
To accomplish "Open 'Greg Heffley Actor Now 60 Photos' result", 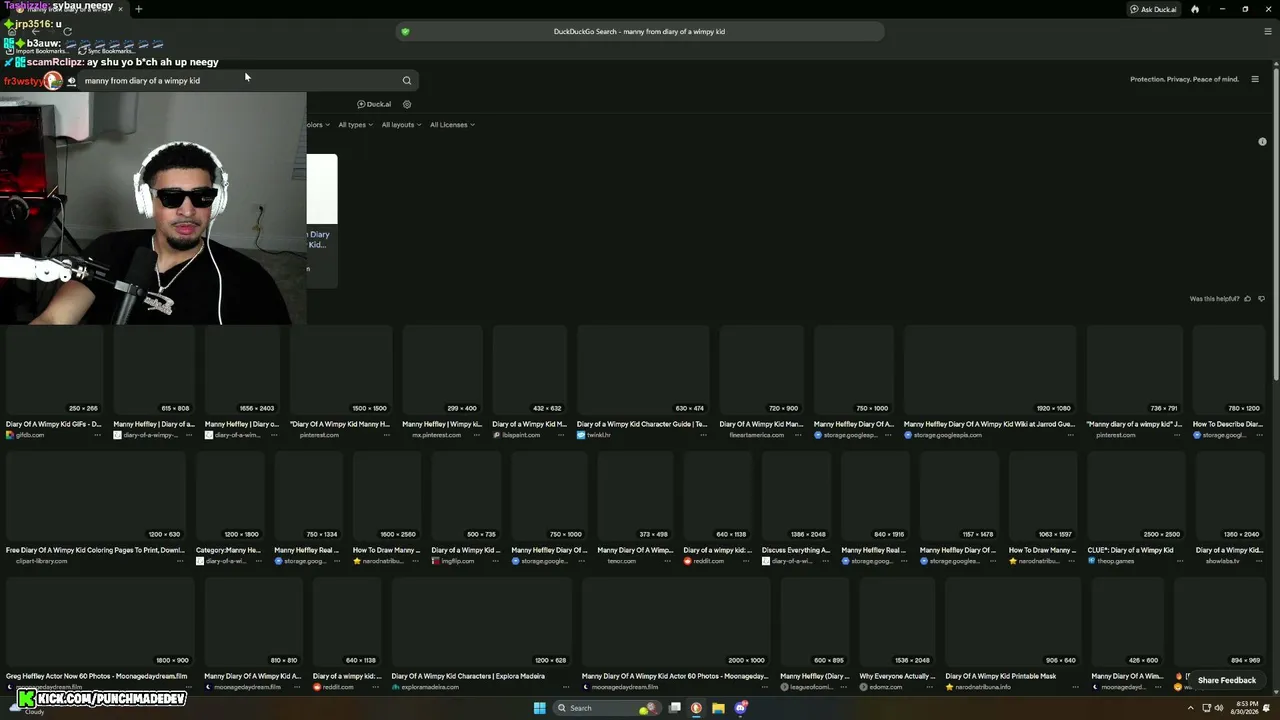I will click(x=96, y=676).
